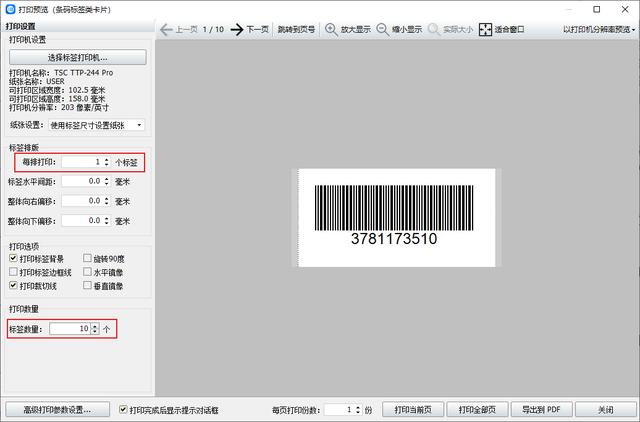Open 高级打印参数设置 button
This screenshot has width=640, height=422.
point(57,409)
